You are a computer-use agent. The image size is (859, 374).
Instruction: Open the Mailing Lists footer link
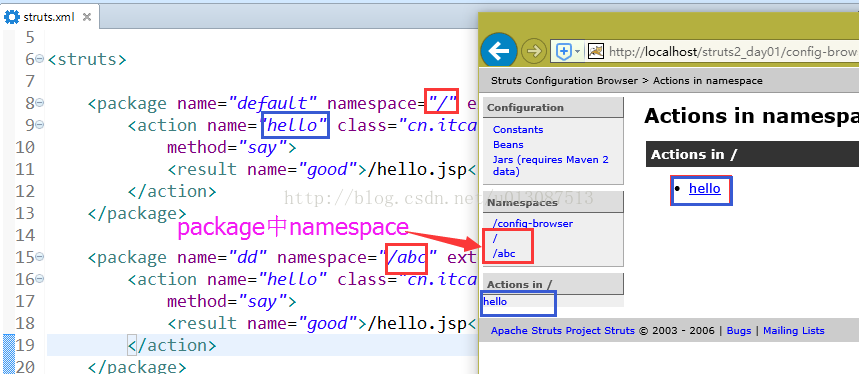(793, 331)
